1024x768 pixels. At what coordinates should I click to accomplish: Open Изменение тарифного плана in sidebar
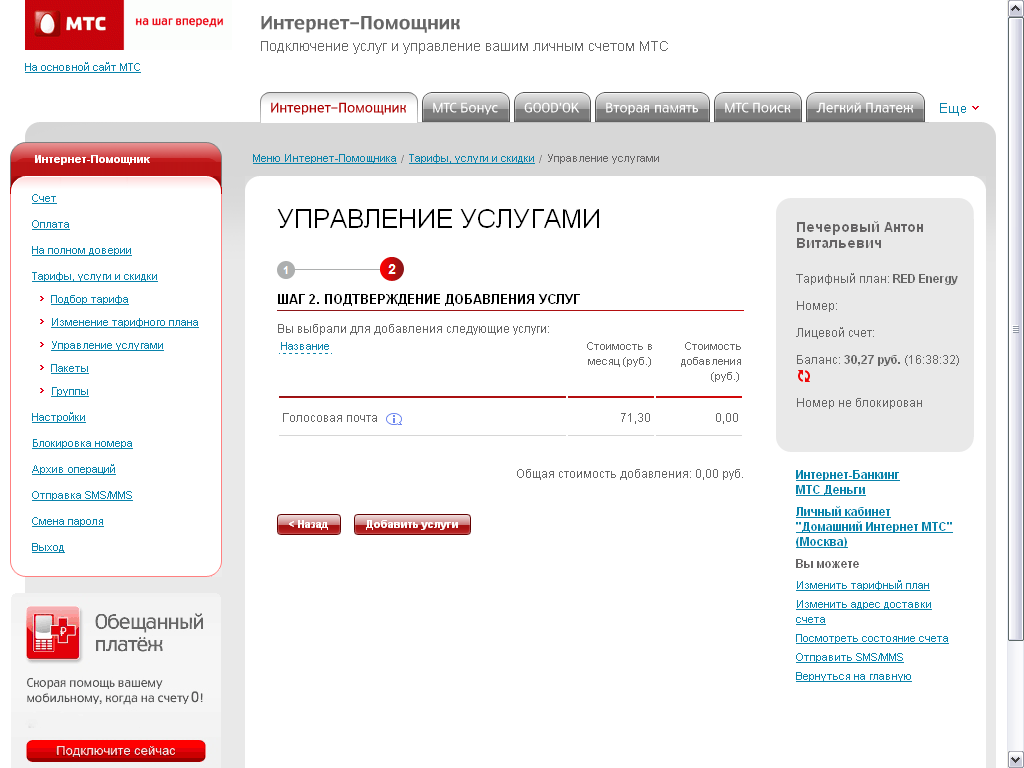(x=124, y=322)
